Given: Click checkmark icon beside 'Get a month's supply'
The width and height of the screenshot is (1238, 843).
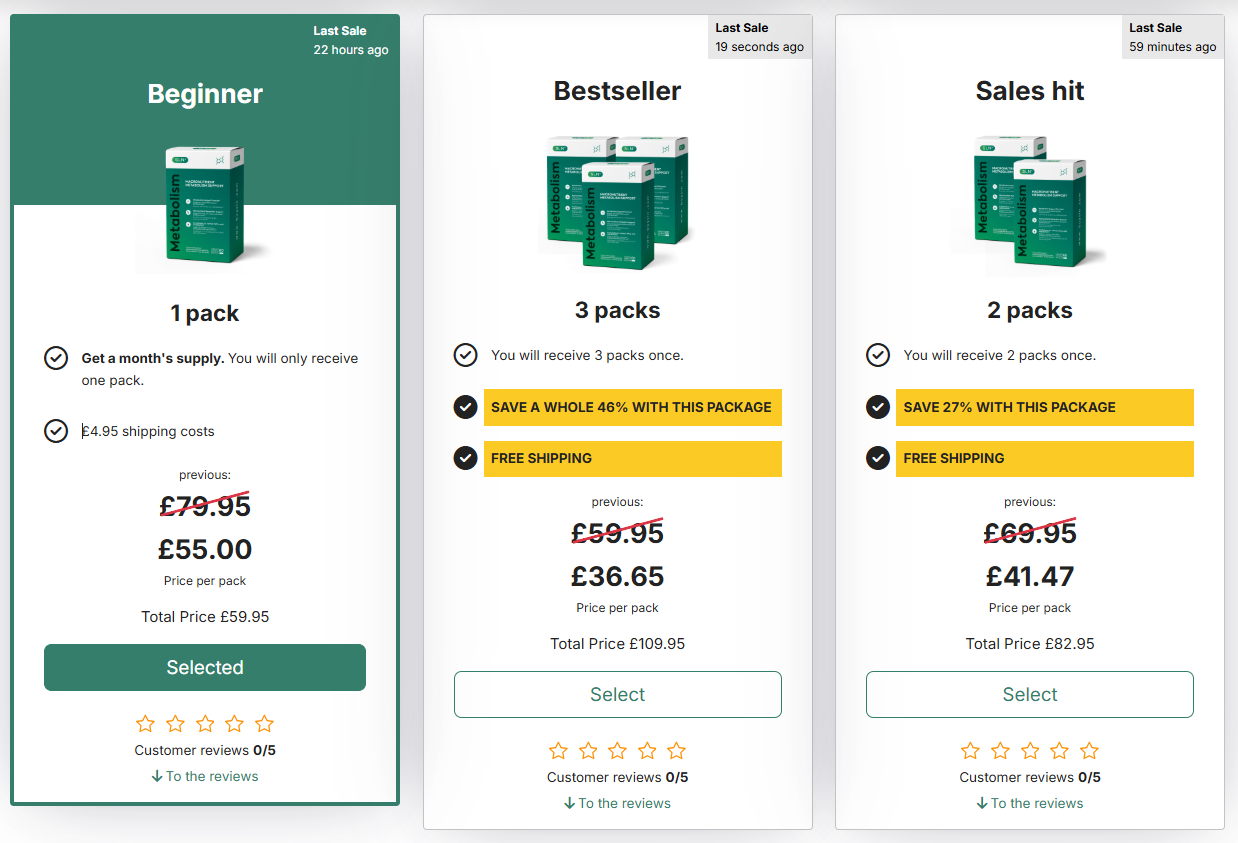Looking at the screenshot, I should (56, 358).
